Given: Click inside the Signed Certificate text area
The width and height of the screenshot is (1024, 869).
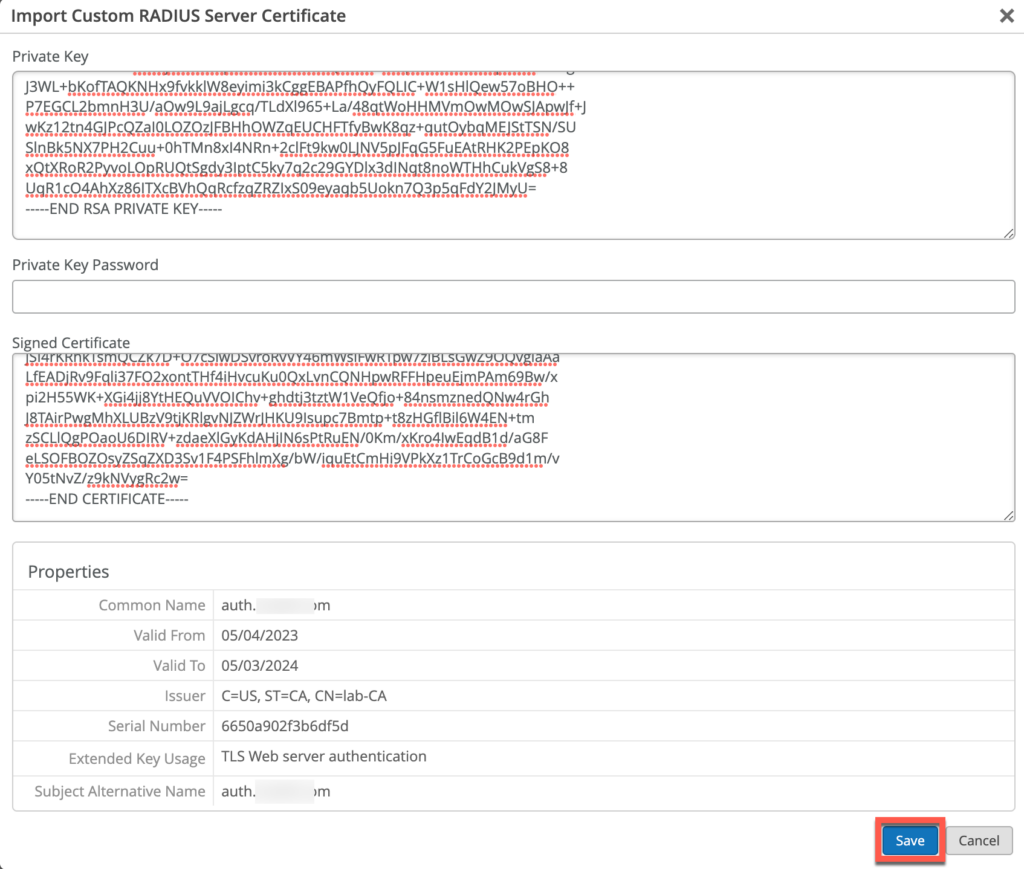Looking at the screenshot, I should click(x=512, y=430).
